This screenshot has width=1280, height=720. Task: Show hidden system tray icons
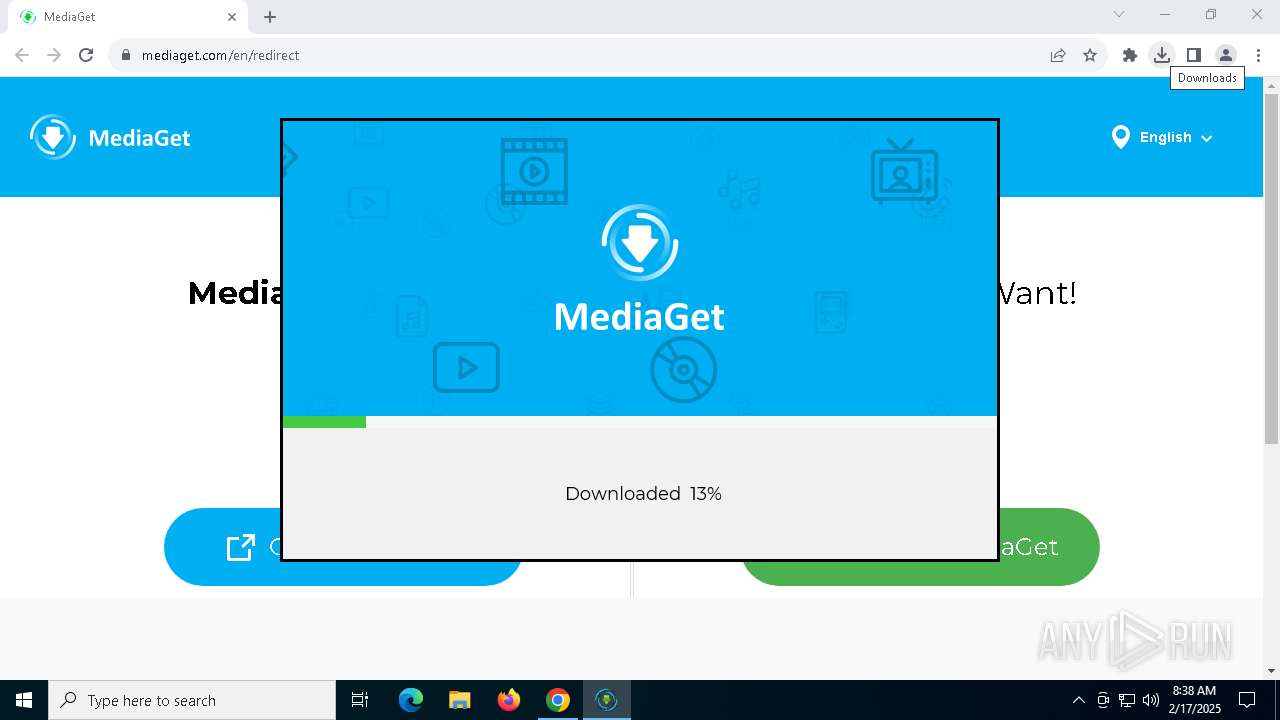[x=1078, y=700]
